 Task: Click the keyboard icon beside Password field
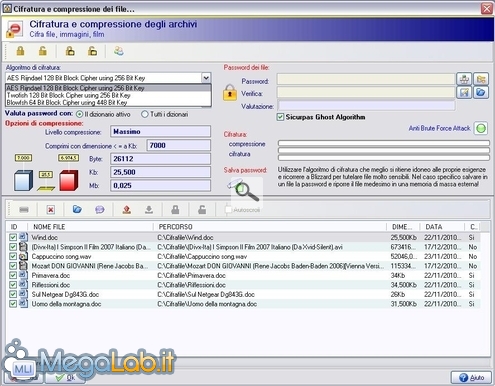(464, 79)
